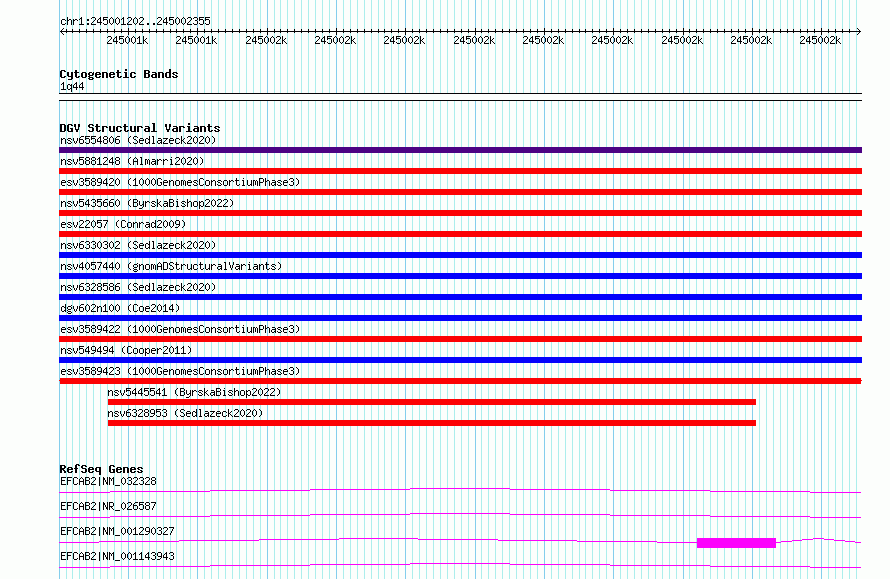
Task: Select nsv6330302 (Sedlazeck2020) label
Action: point(138,245)
